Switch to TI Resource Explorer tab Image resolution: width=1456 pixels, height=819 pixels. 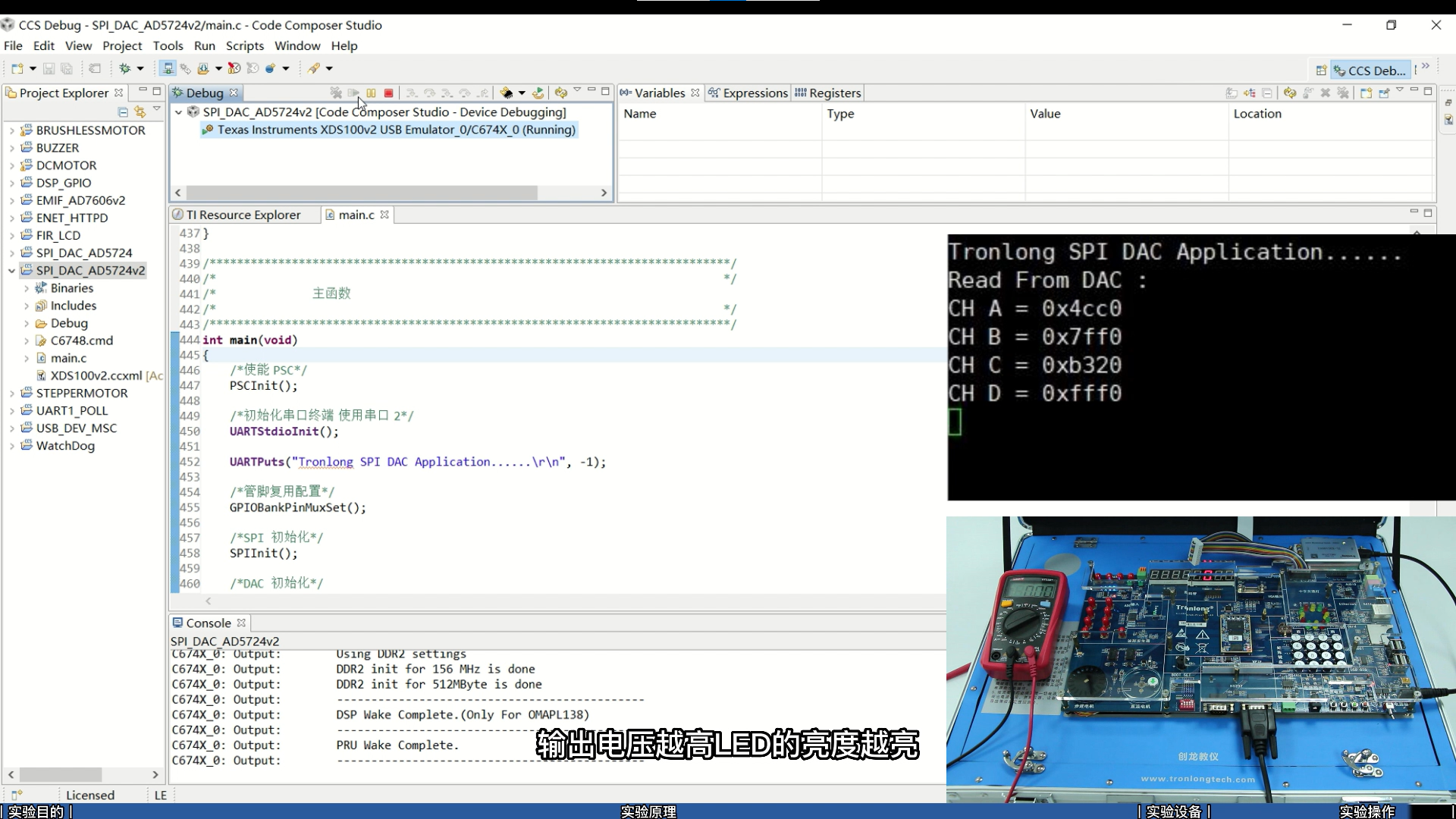pos(237,215)
